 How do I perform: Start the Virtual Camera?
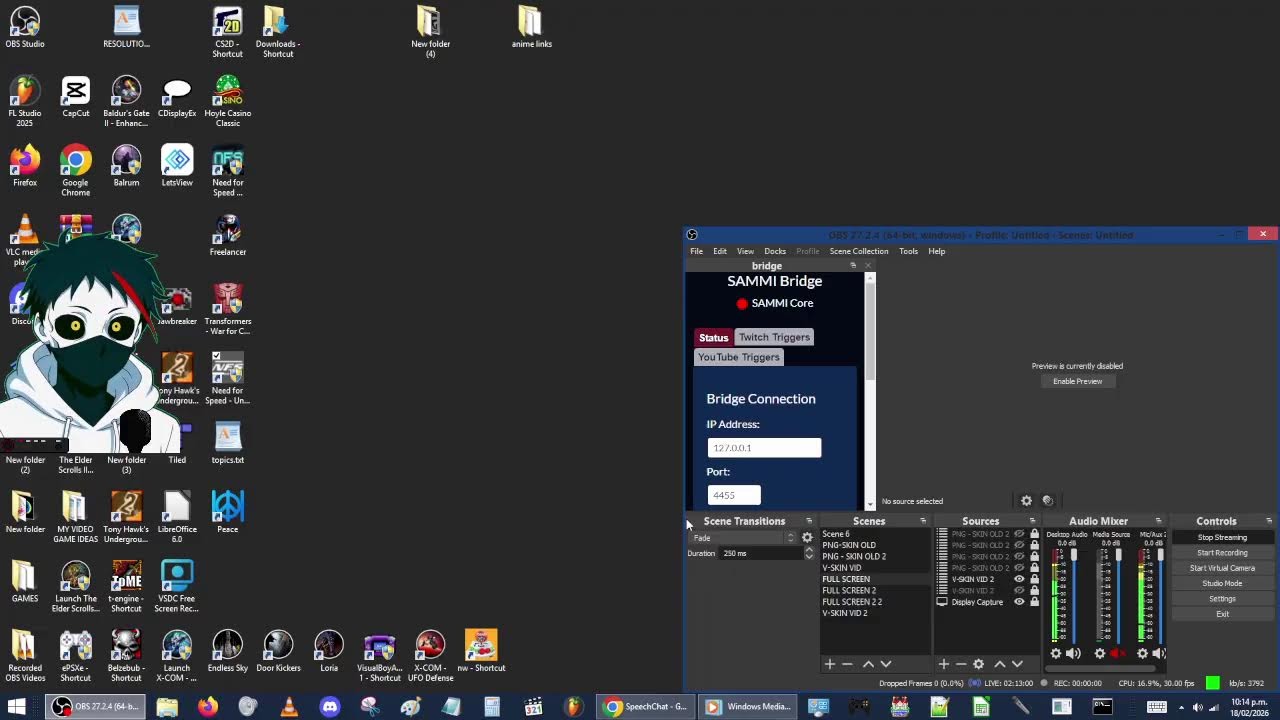pos(1222,568)
